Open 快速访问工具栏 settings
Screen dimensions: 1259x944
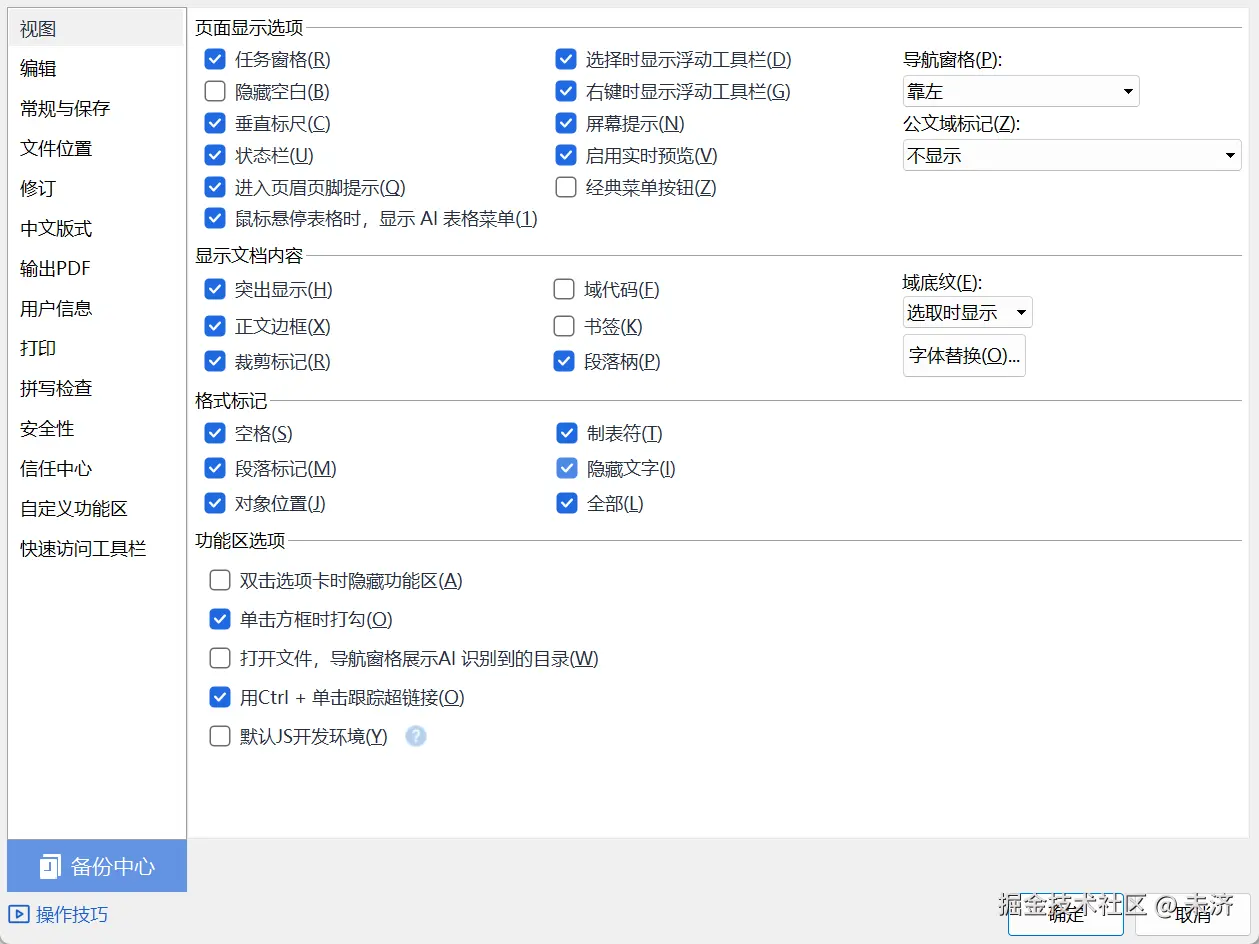(x=96, y=548)
